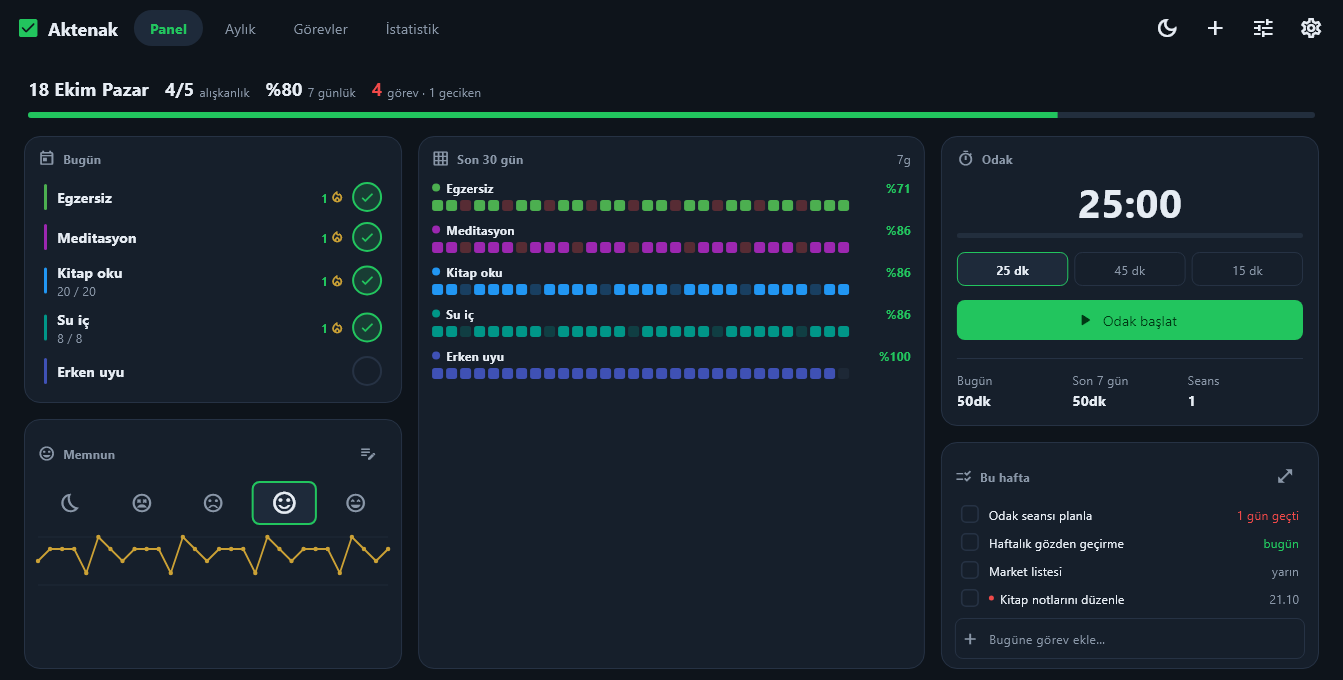Click the '20 / 20' Kitap oku progress count
This screenshot has height=680, width=1343.
tap(76, 292)
